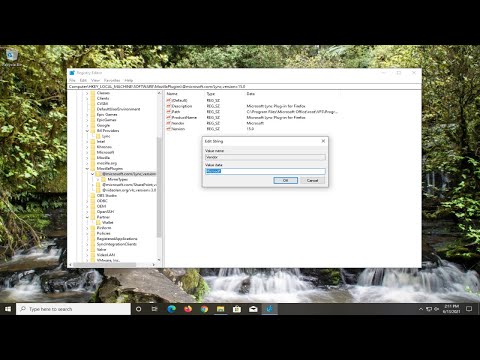The width and height of the screenshot is (480, 360).
Task: Click the Path value string icon
Action: [169, 112]
